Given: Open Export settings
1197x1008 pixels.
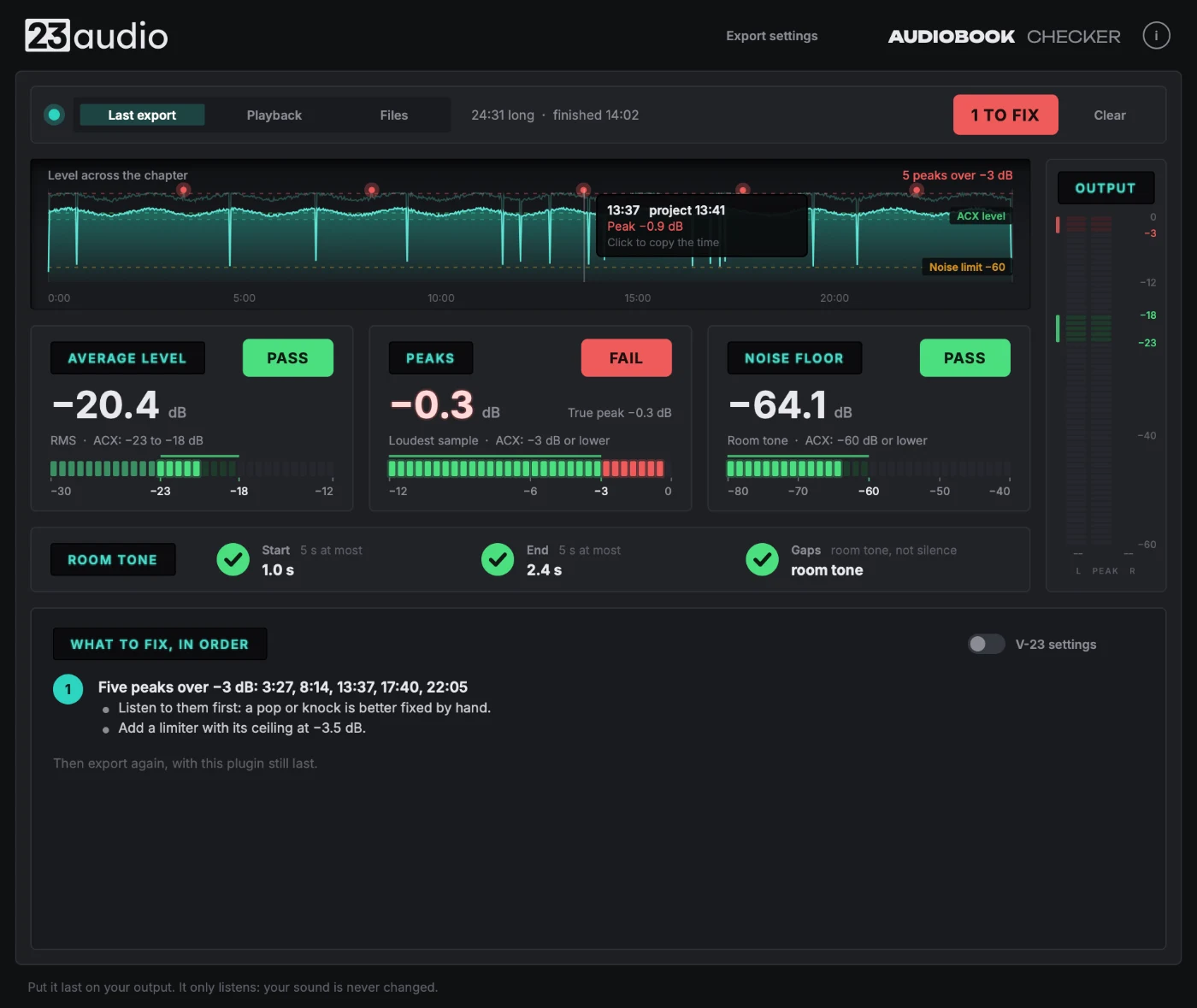Looking at the screenshot, I should click(772, 36).
